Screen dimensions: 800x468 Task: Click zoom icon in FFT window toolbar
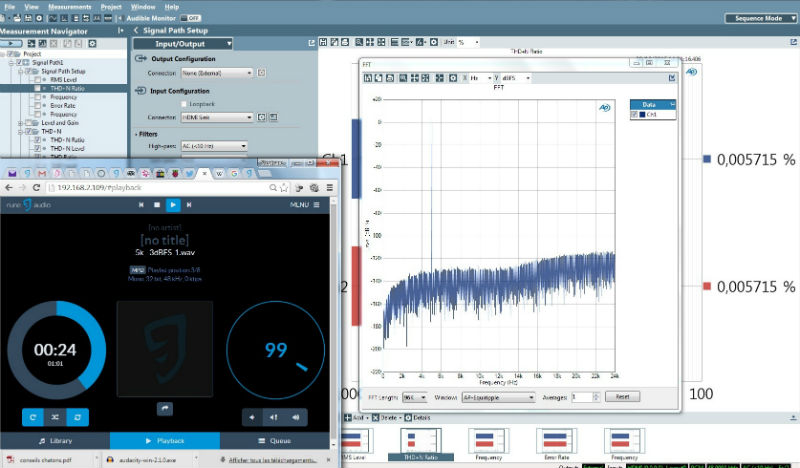(x=403, y=78)
